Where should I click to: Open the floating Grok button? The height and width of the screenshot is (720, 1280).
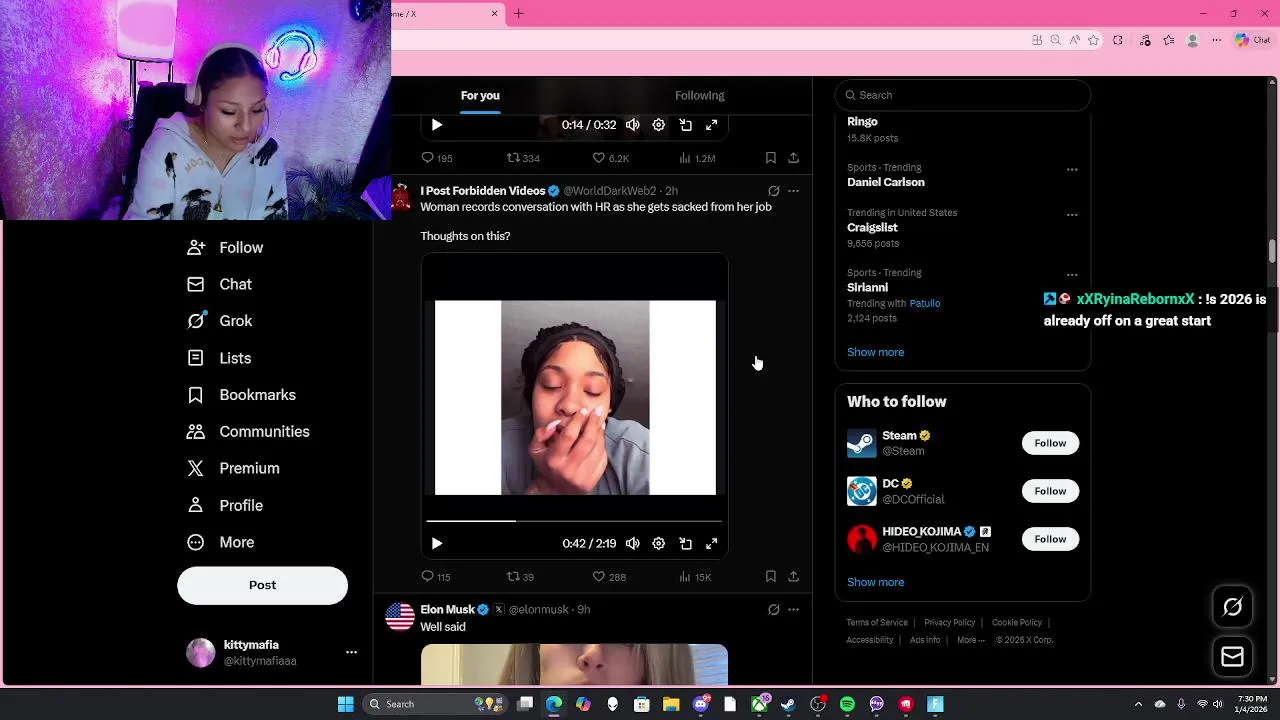pos(1232,607)
